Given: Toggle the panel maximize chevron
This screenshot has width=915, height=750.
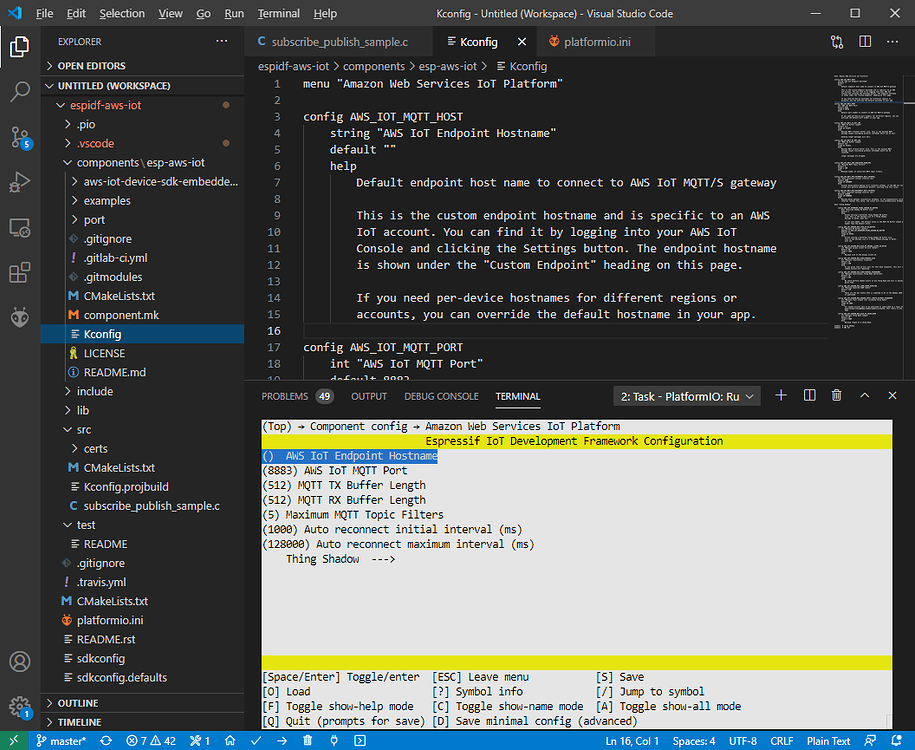Looking at the screenshot, I should point(864,395).
